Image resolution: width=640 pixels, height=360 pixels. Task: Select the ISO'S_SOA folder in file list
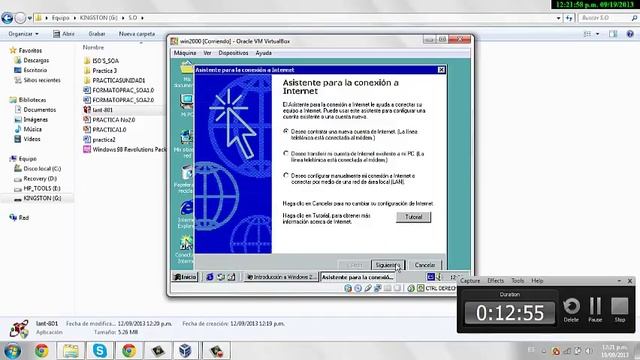pos(105,61)
